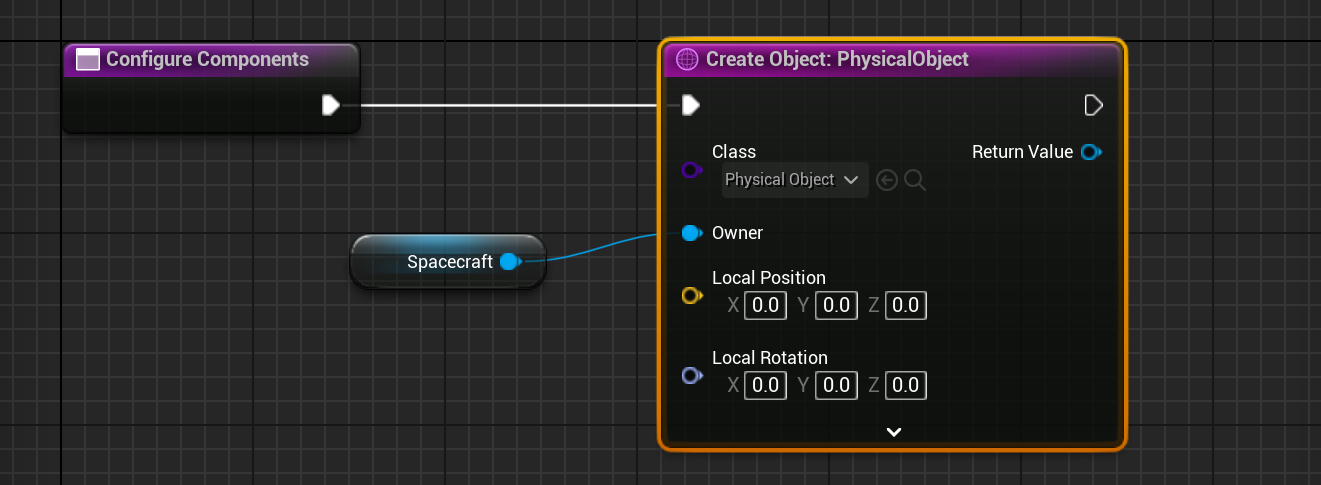Click the browse magnifier icon beside Class

915,180
